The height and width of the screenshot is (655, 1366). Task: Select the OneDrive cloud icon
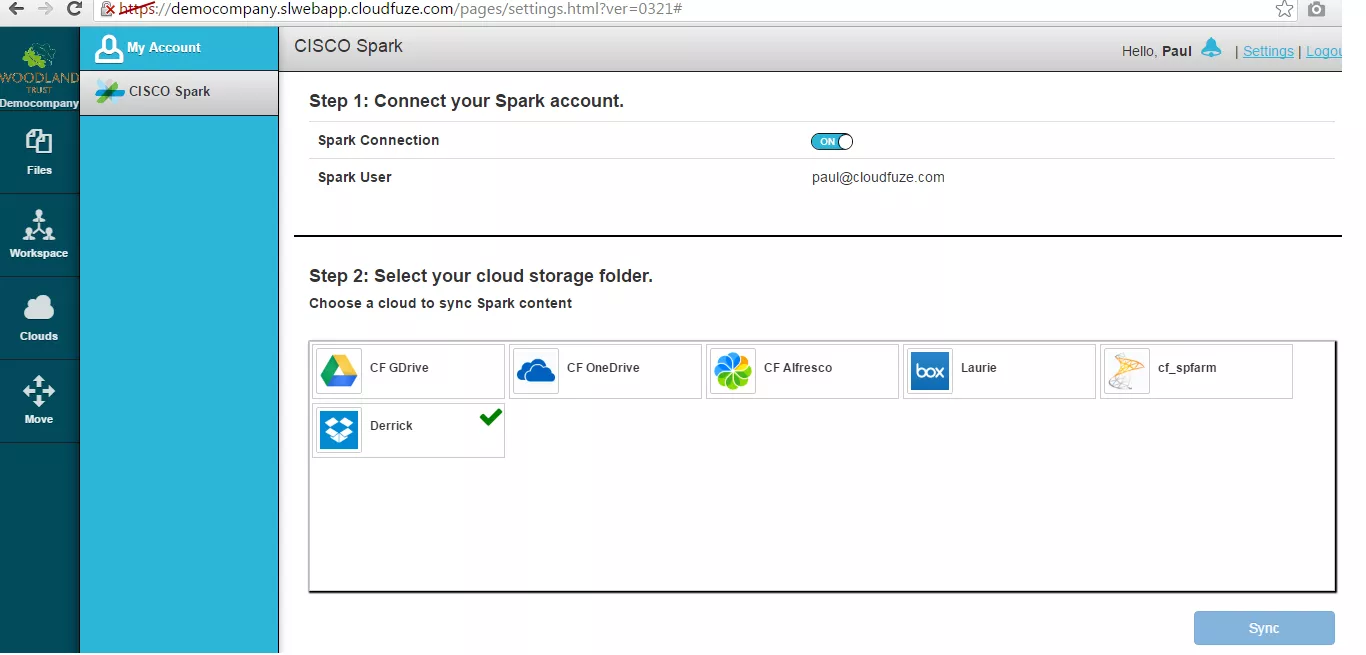click(x=536, y=371)
